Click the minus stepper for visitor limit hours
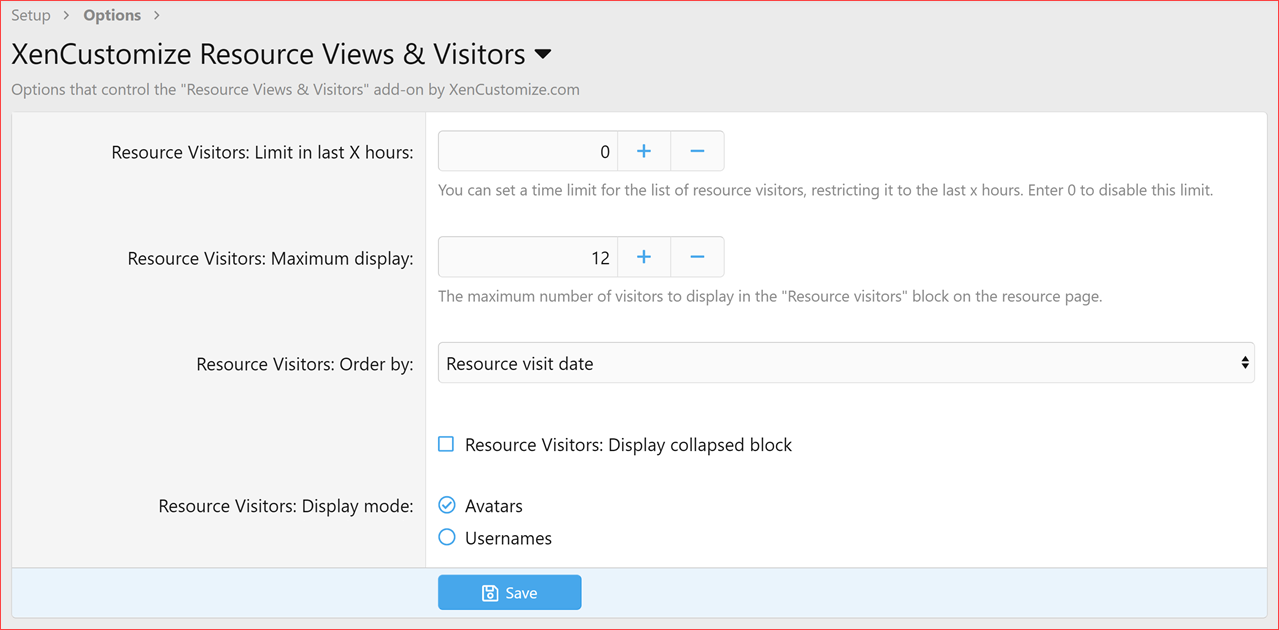 [x=697, y=151]
